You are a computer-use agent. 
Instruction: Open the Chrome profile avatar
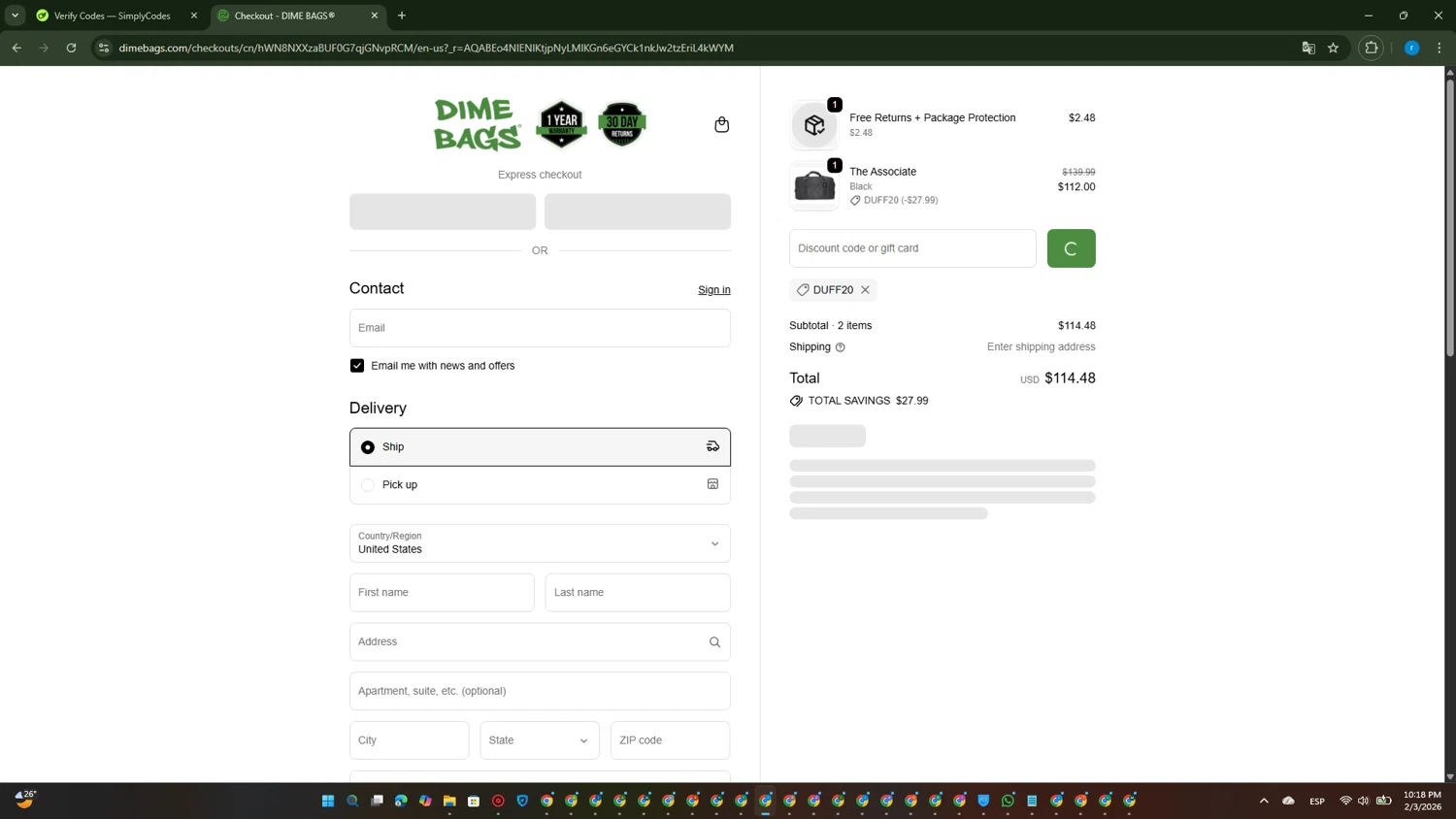pyautogui.click(x=1412, y=48)
